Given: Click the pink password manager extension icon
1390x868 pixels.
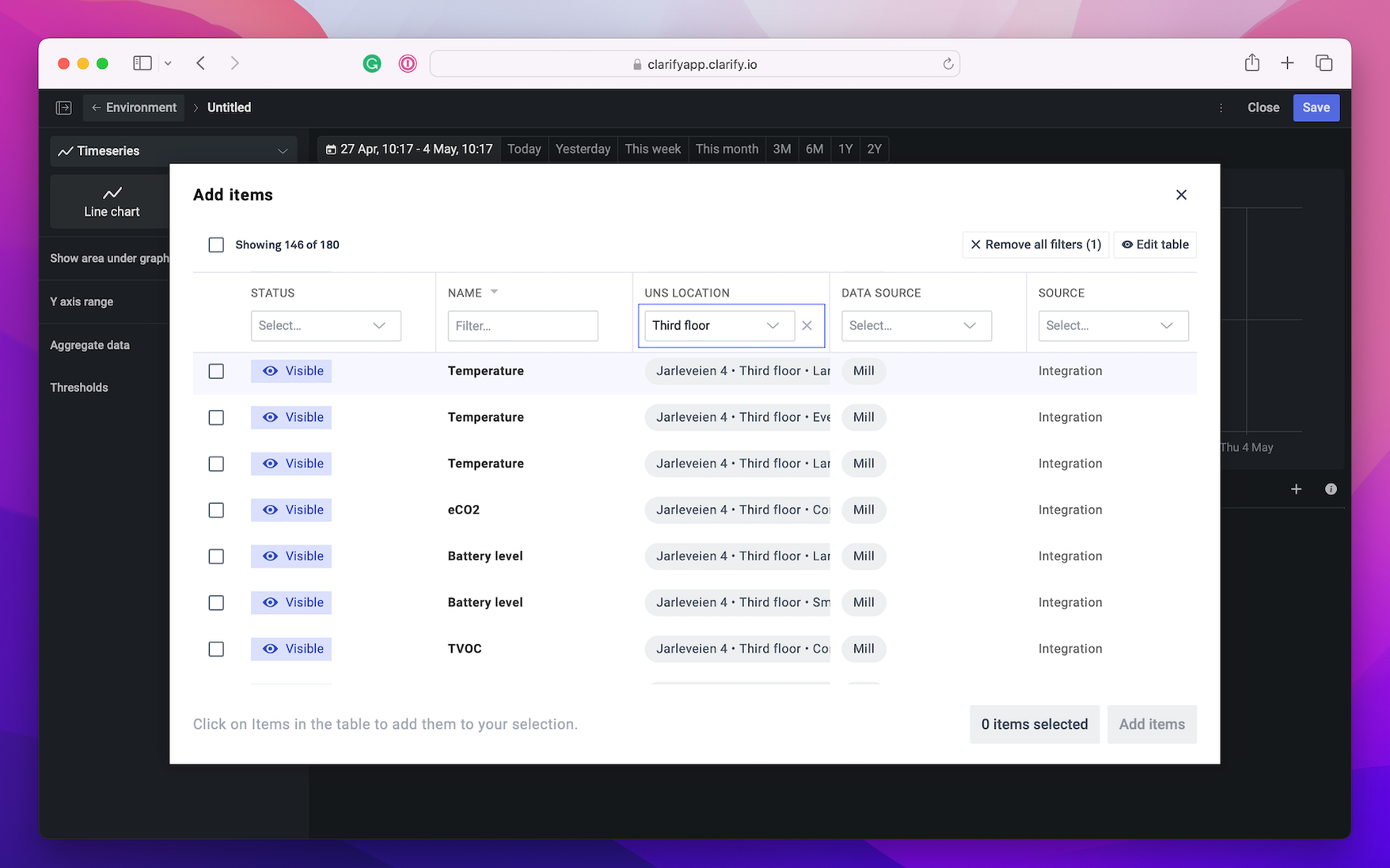Looking at the screenshot, I should click(408, 63).
